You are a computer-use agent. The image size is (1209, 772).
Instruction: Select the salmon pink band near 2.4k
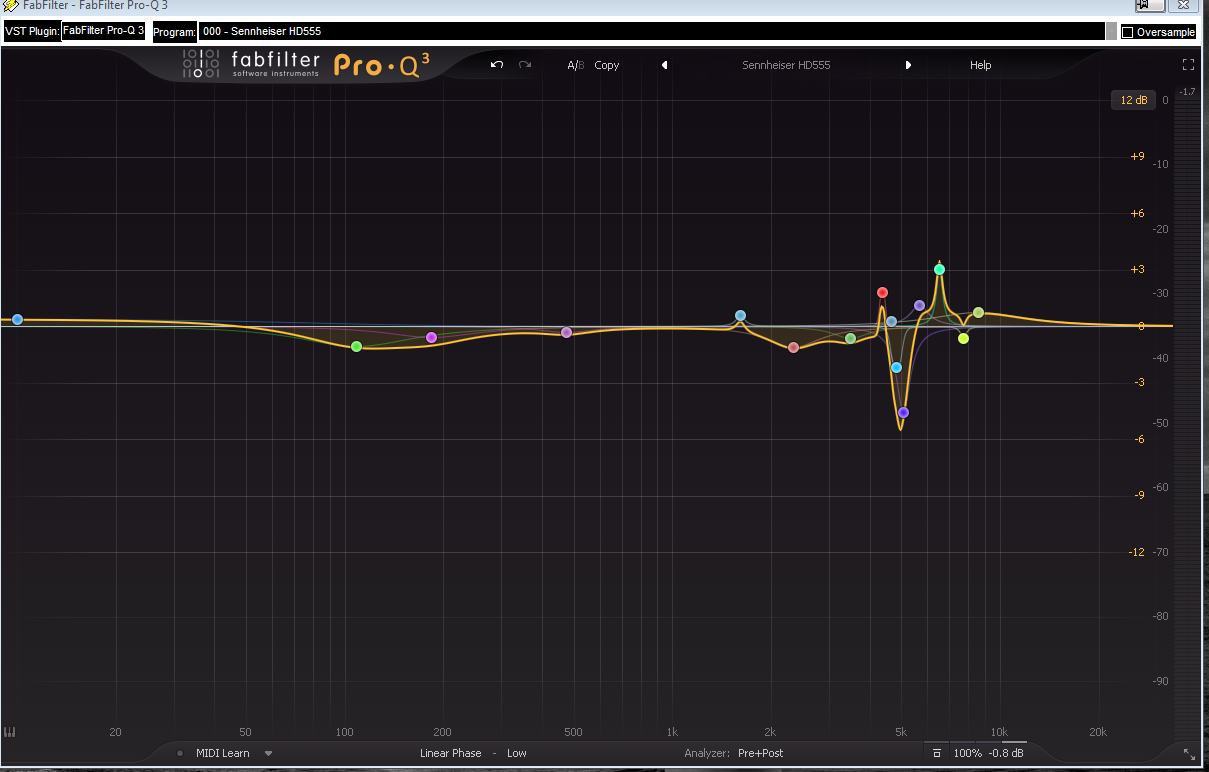(793, 347)
